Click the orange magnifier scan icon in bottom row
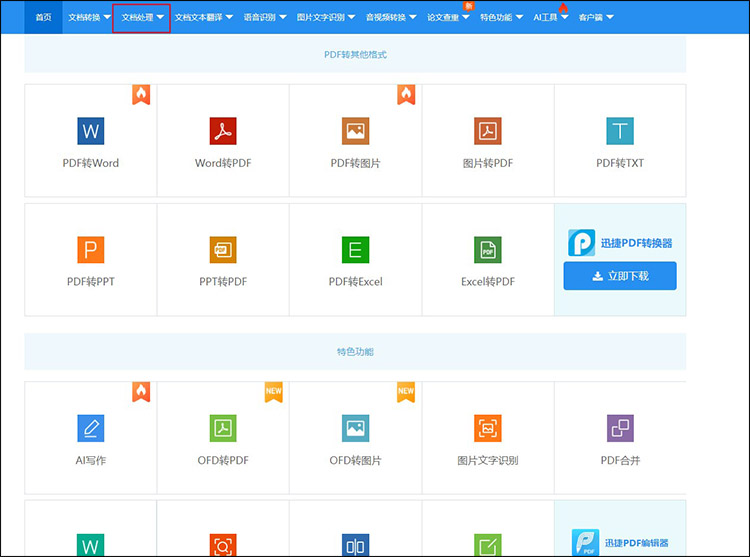 point(223,545)
